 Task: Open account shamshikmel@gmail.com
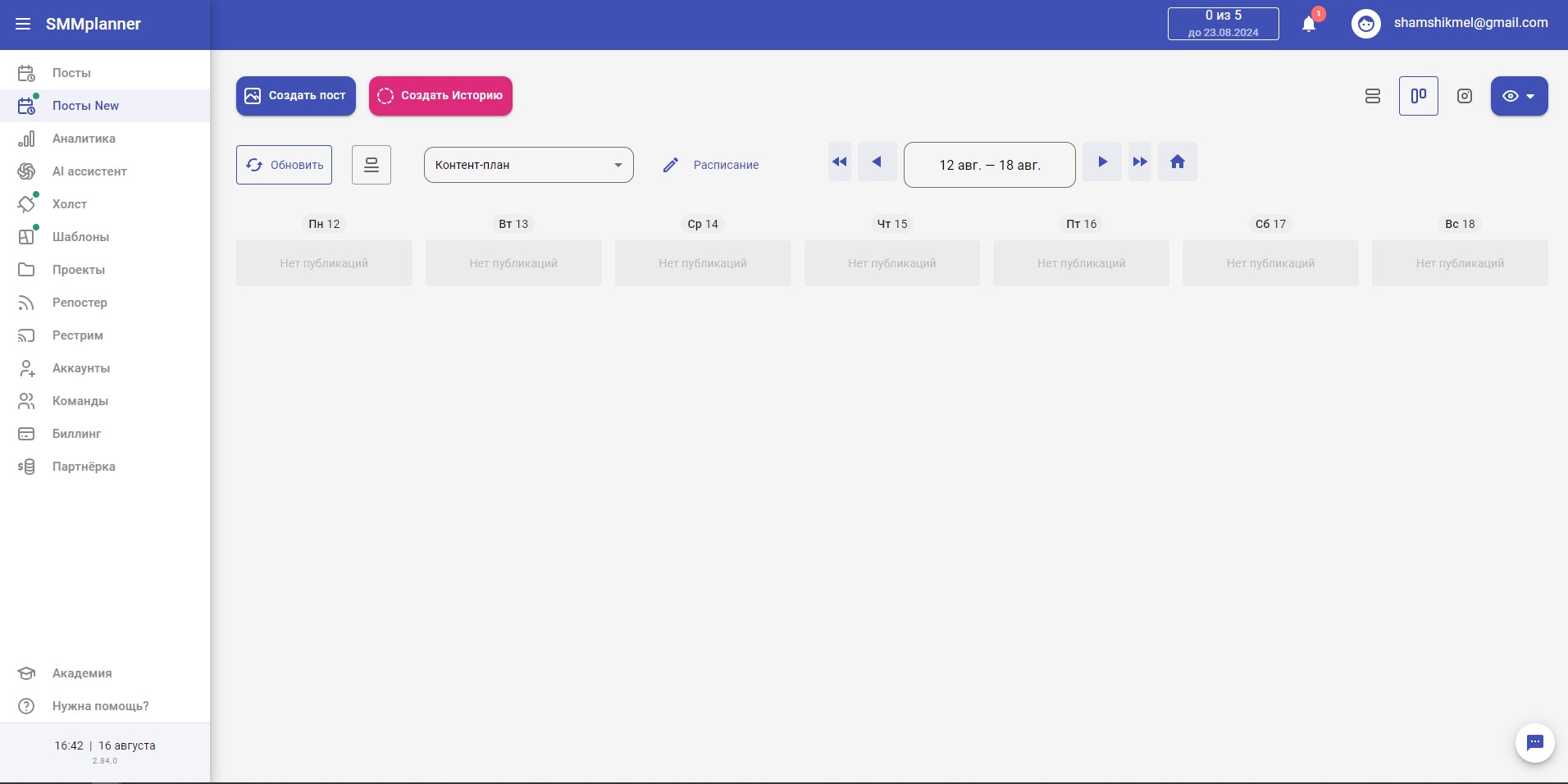(1470, 23)
